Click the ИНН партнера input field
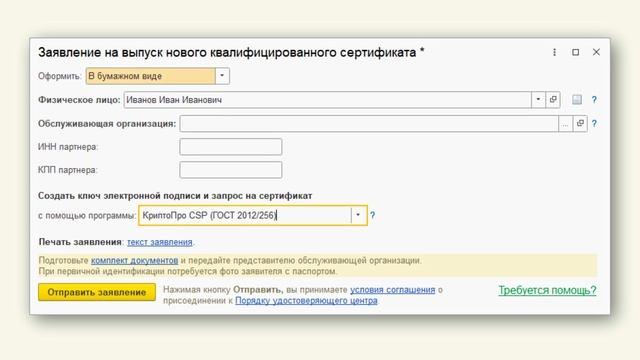Viewport: 640px width, 360px height. tap(231, 147)
